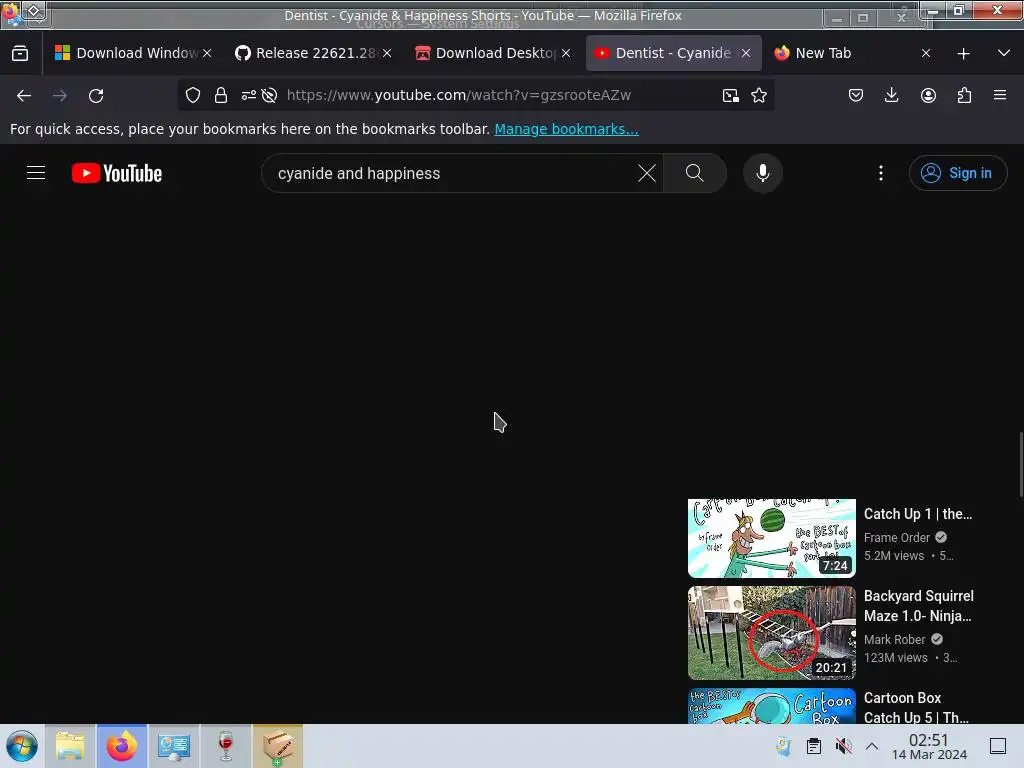Viewport: 1024px width, 768px height.
Task: Open System Settings taskbar item
Action: [173, 746]
